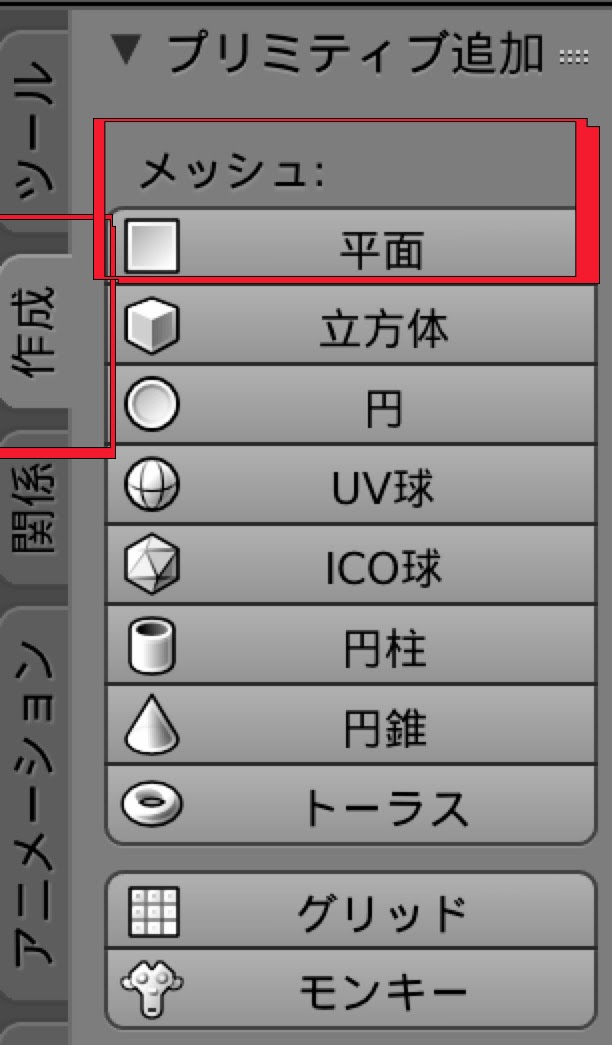Click the ICO球 icosphere icon

click(x=151, y=567)
